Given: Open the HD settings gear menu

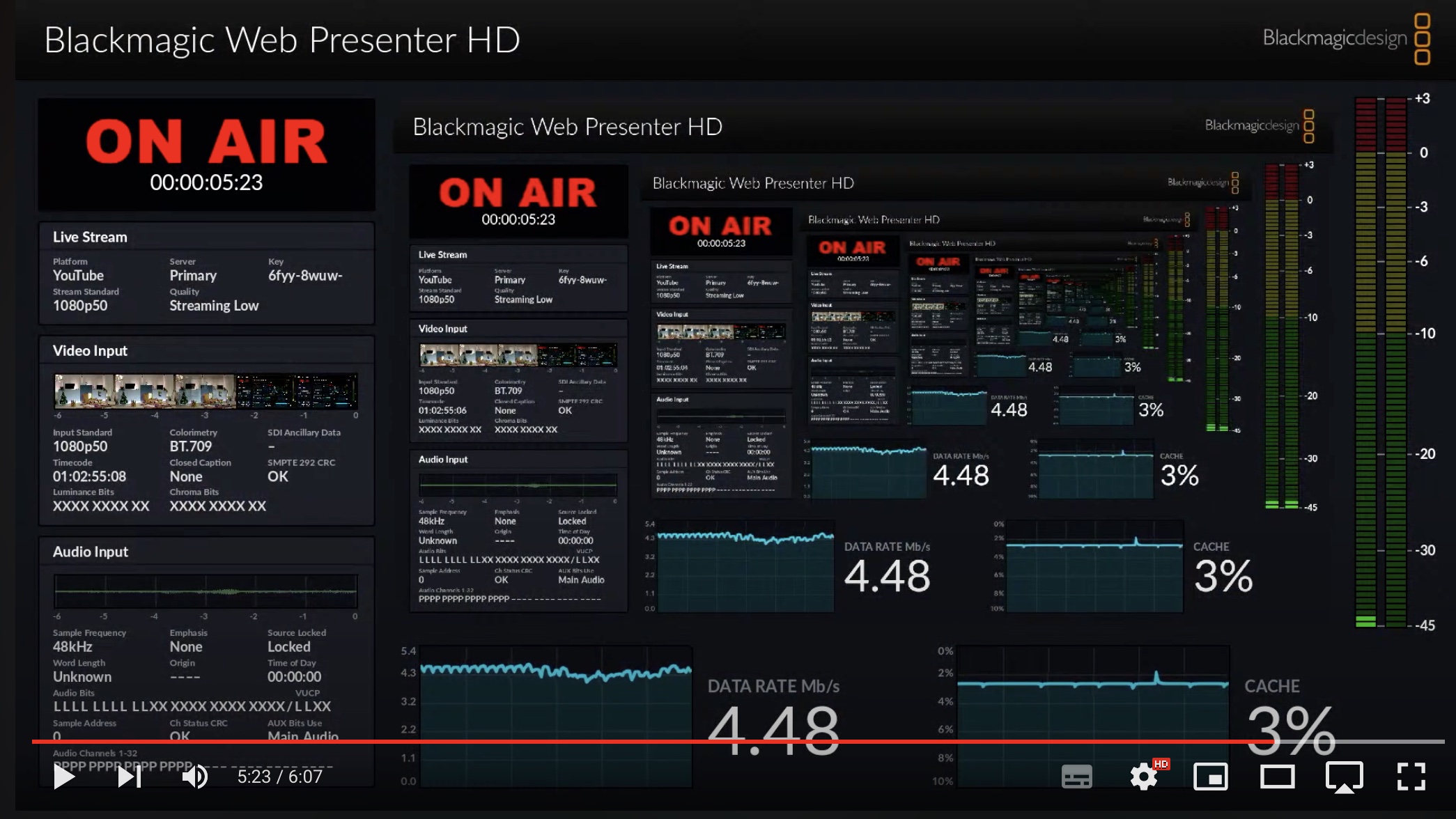Looking at the screenshot, I should coord(1145,777).
